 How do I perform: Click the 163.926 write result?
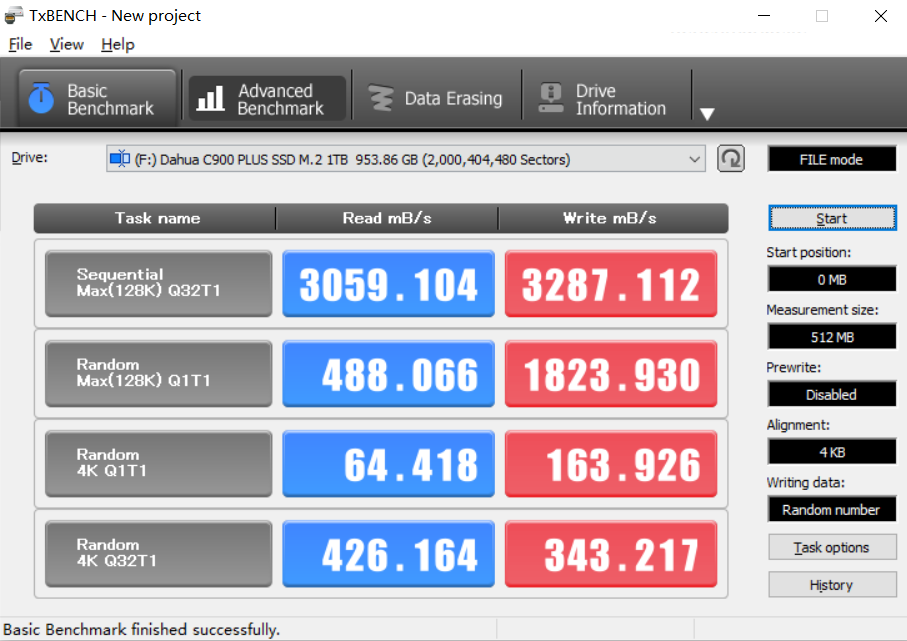tap(611, 464)
